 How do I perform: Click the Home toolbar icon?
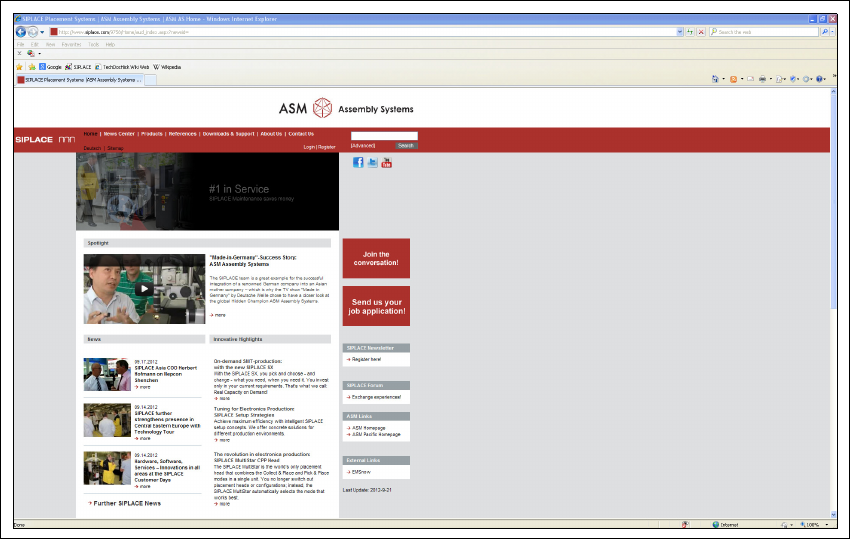pyautogui.click(x=715, y=79)
